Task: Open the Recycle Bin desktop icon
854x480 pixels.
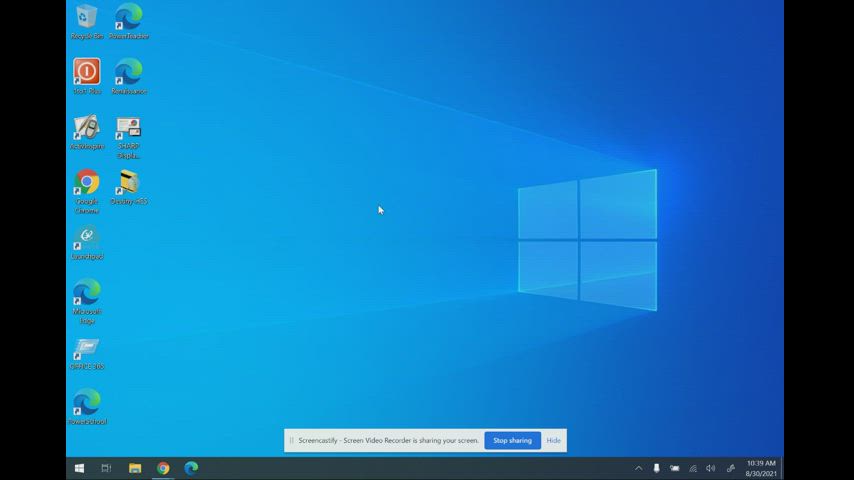Action: coord(87,22)
